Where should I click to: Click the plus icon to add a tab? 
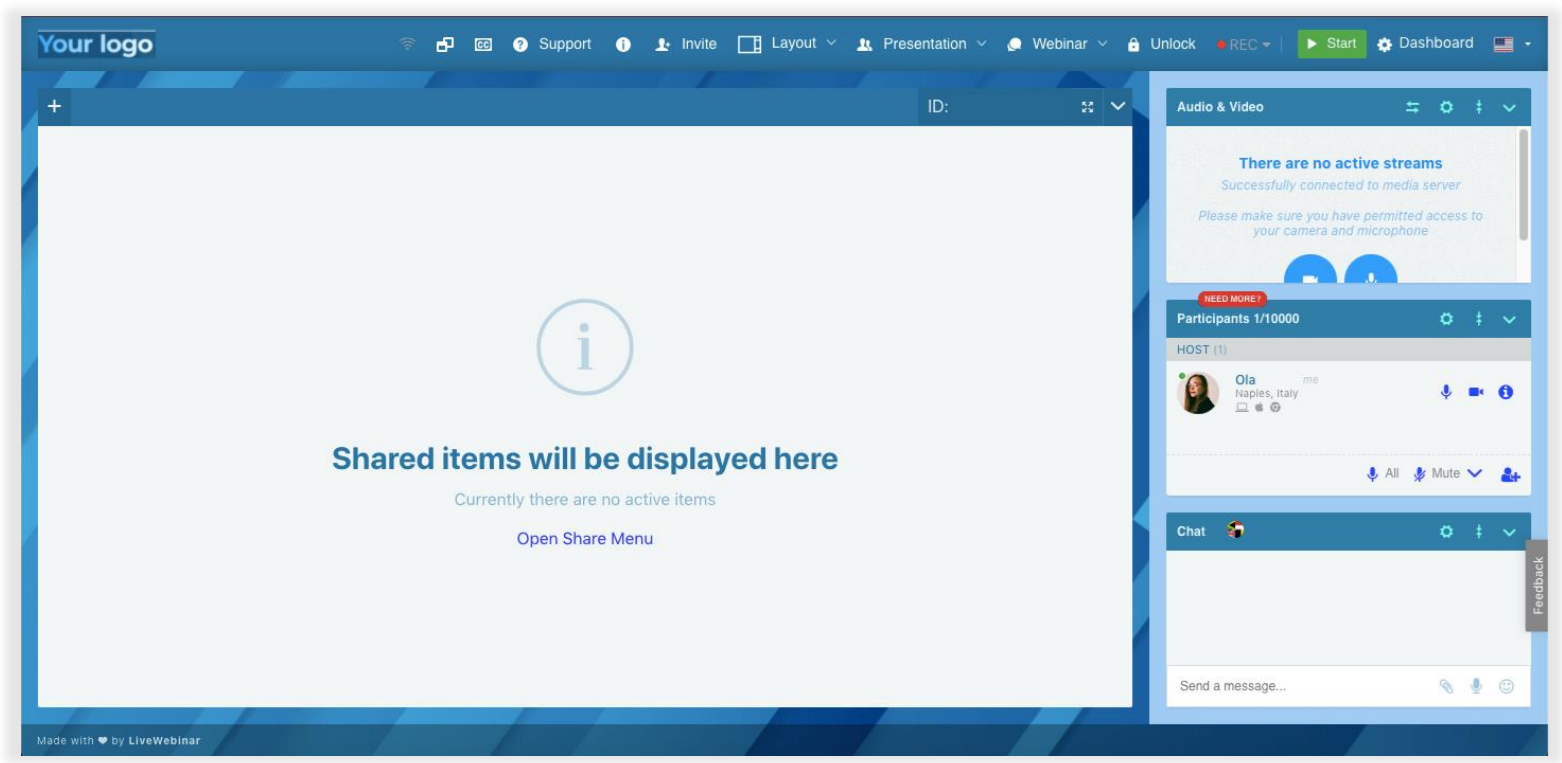pyautogui.click(x=54, y=107)
